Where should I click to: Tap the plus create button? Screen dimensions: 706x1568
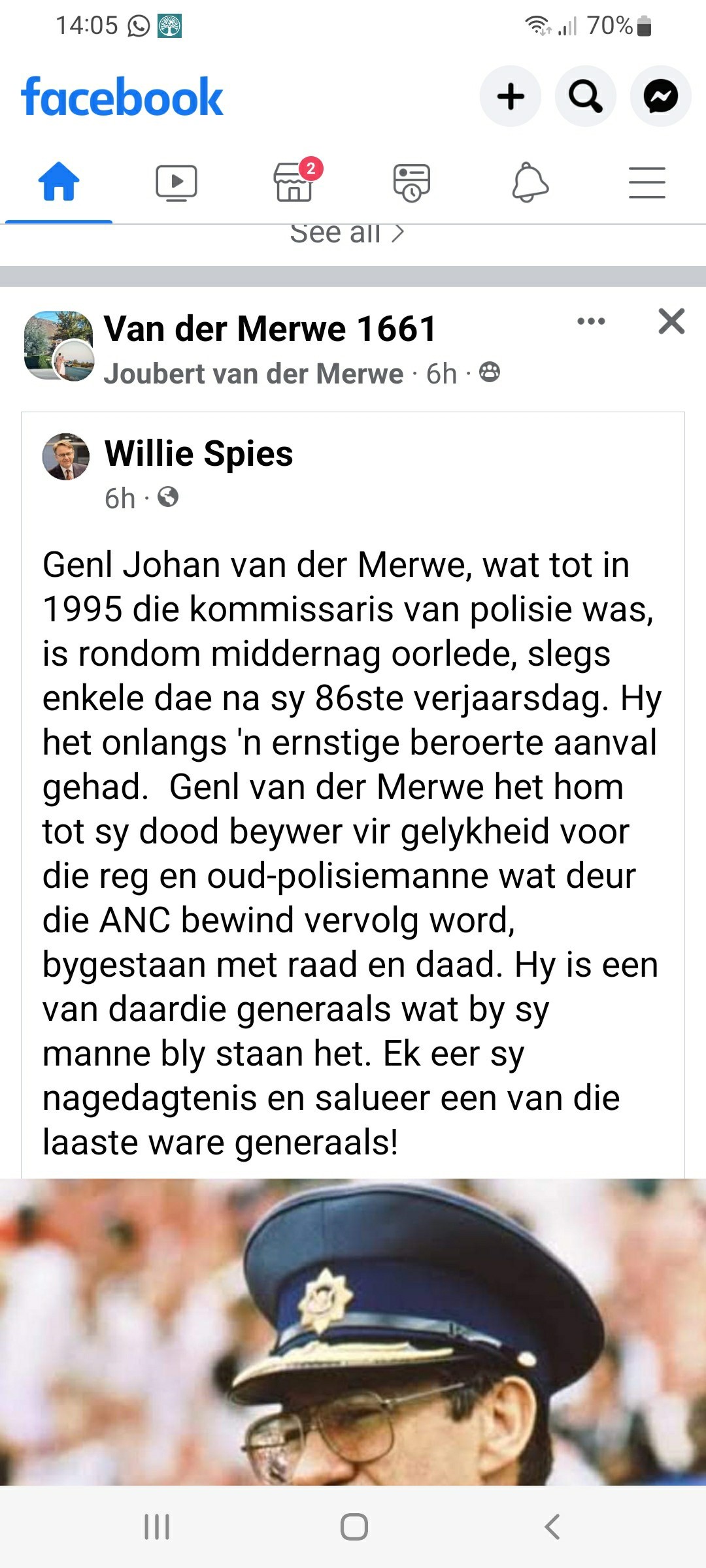(511, 97)
